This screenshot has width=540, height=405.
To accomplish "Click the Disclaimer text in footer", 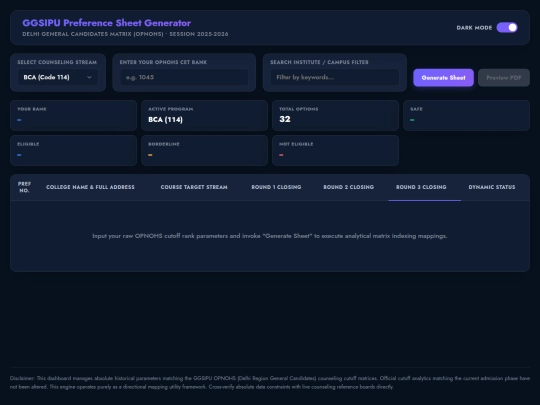I will pos(270,383).
